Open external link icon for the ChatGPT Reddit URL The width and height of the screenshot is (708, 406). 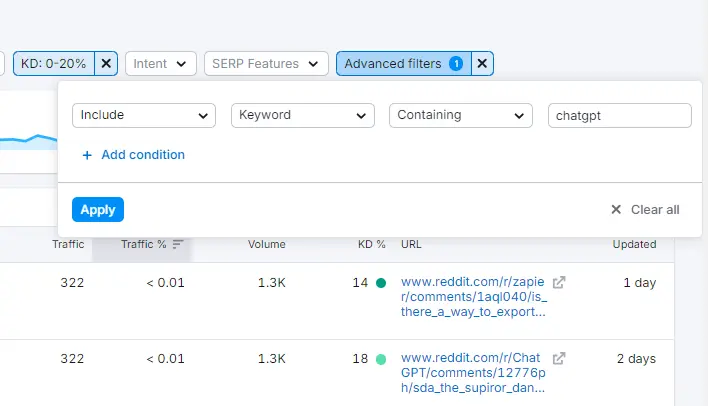point(560,358)
